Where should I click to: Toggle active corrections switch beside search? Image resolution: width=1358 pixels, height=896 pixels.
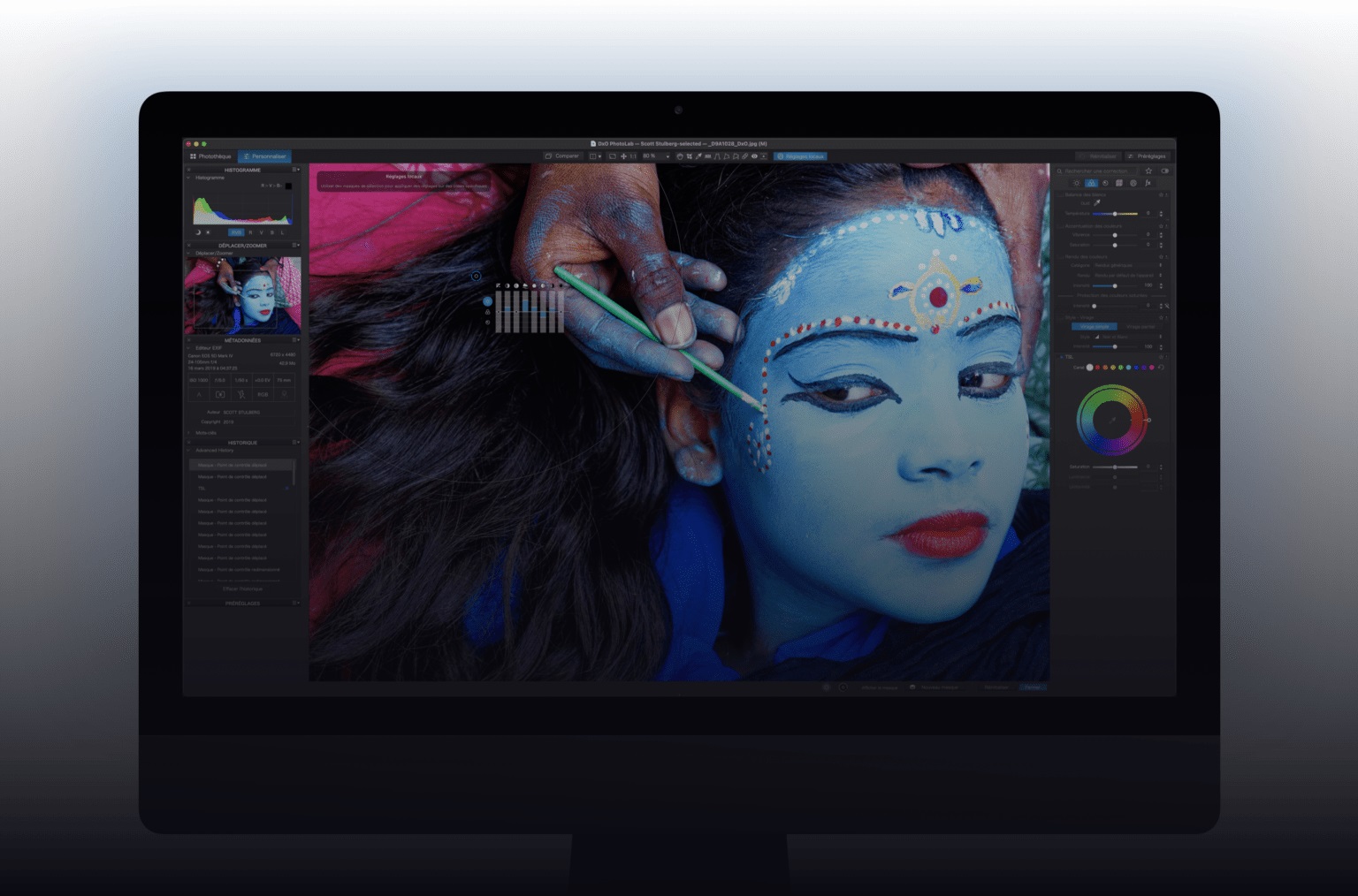1164,171
